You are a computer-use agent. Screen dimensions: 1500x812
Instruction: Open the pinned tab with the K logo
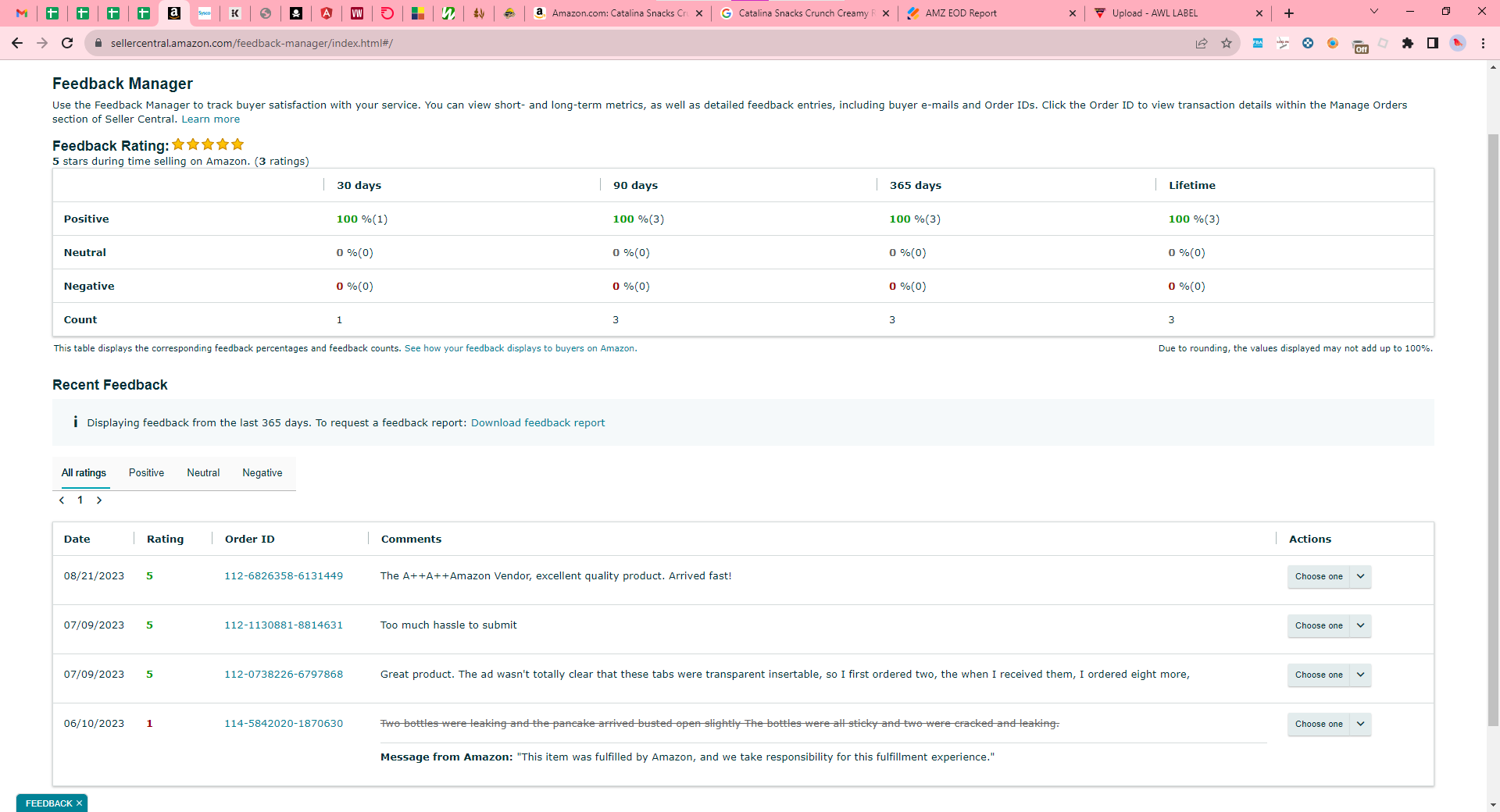(235, 13)
